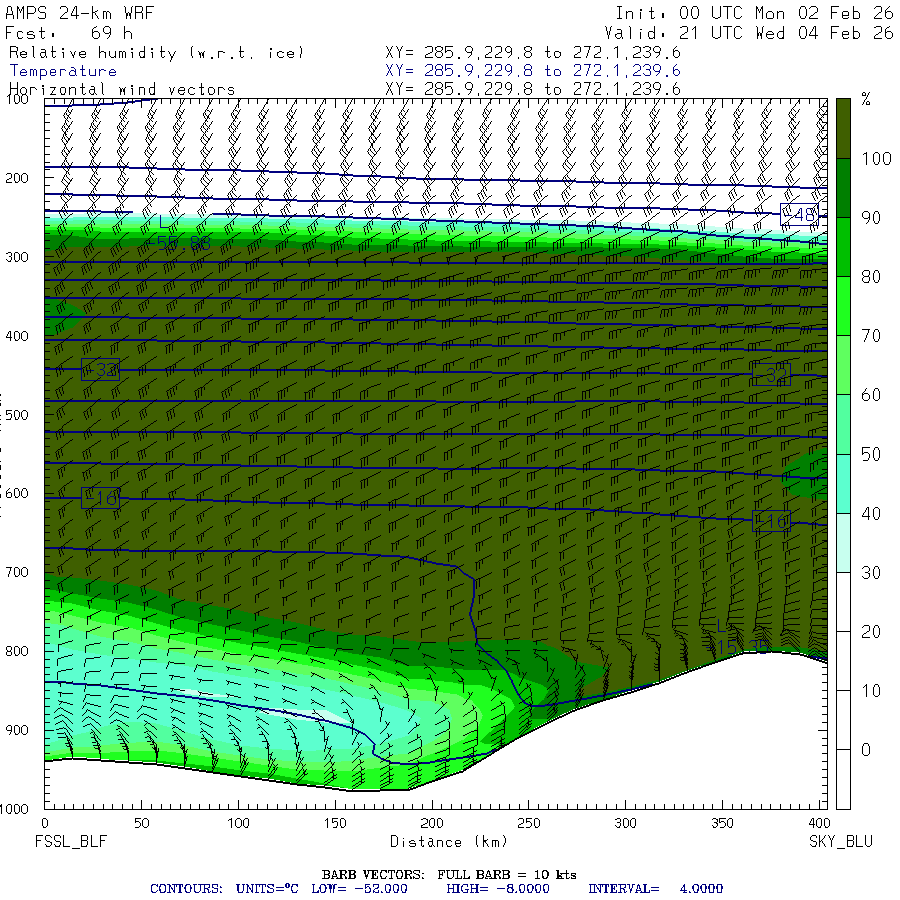Viewport: 900px width, 900px height.
Task: Click the boxed -32 contour label near SKY_BLU side
Action: [x=771, y=375]
